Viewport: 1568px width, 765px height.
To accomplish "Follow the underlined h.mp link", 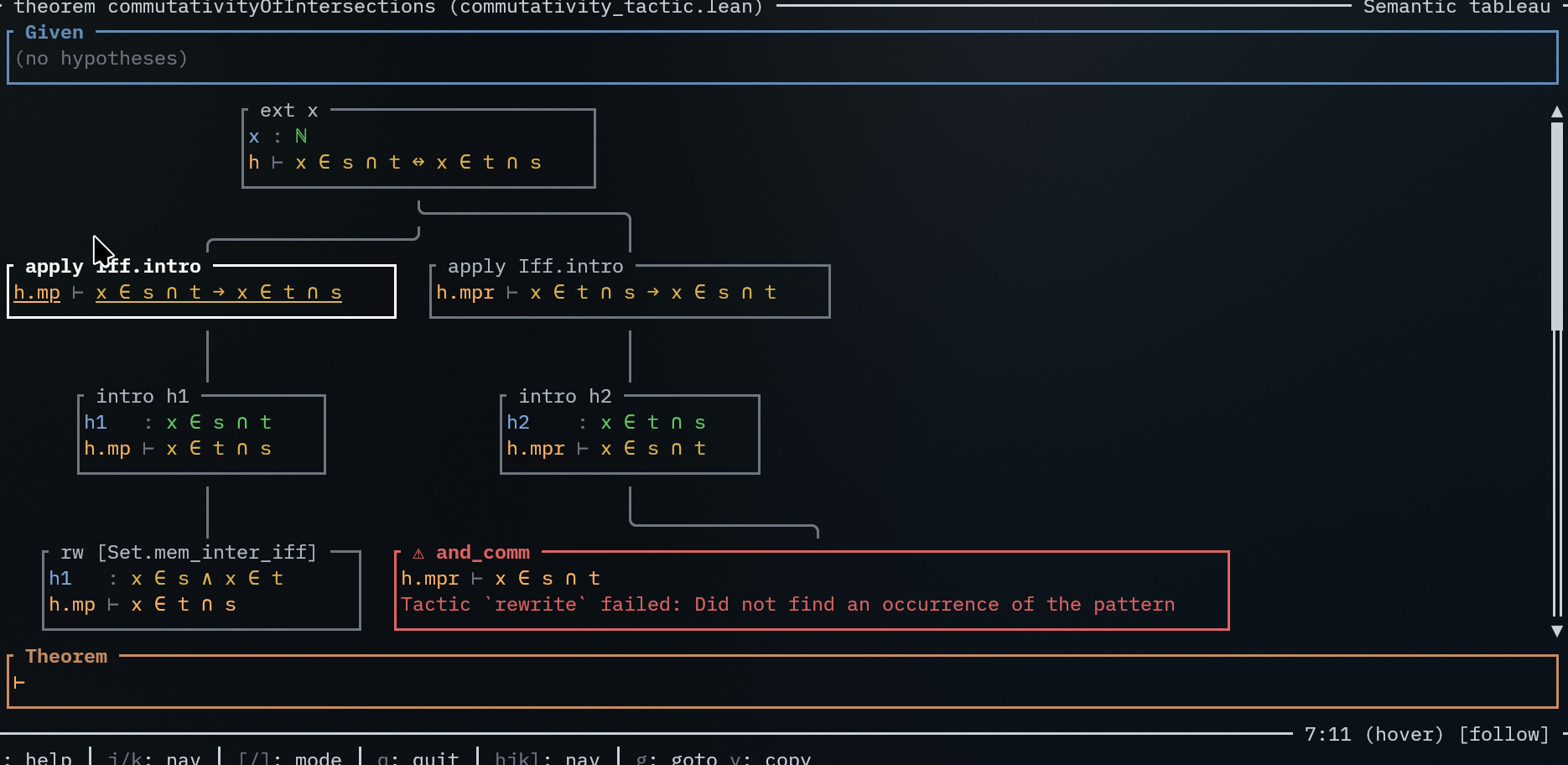I will click(37, 293).
